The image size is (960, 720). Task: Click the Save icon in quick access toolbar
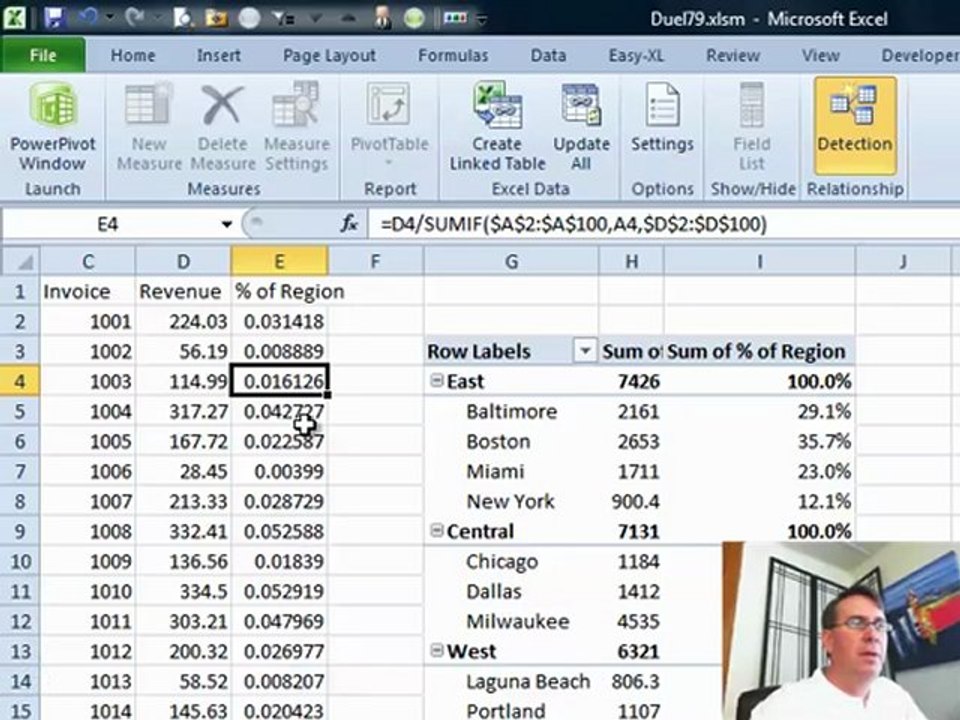tap(55, 18)
